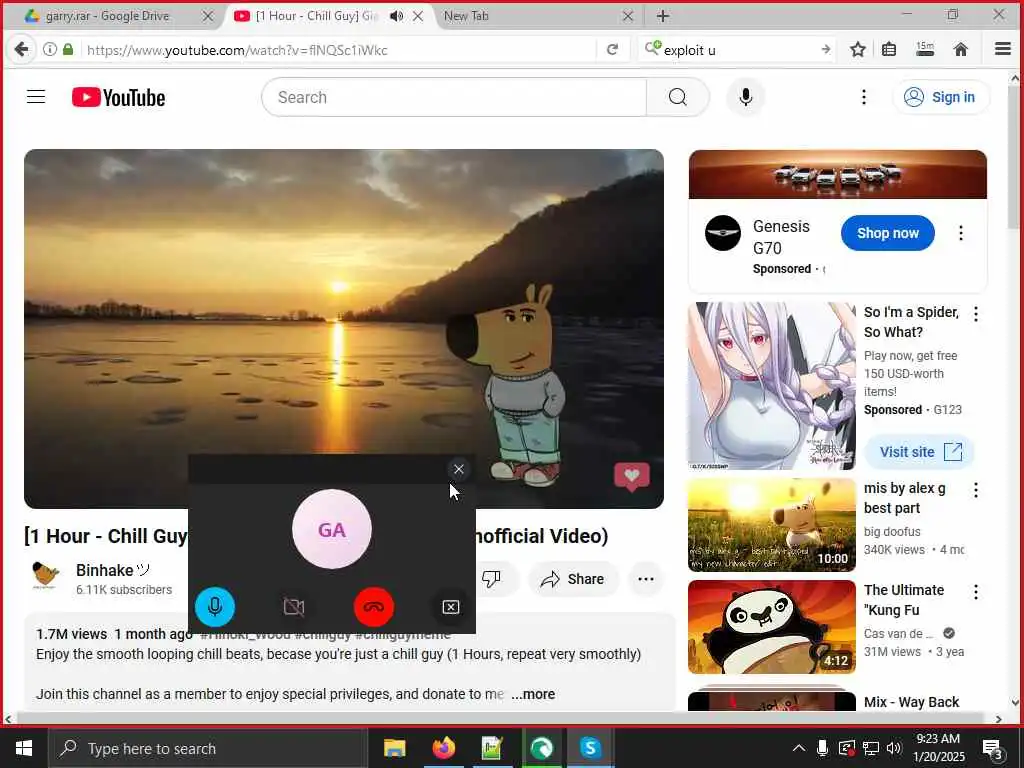Click the YouTube search magnifier button
Screen dimensions: 1024x768
tap(677, 97)
